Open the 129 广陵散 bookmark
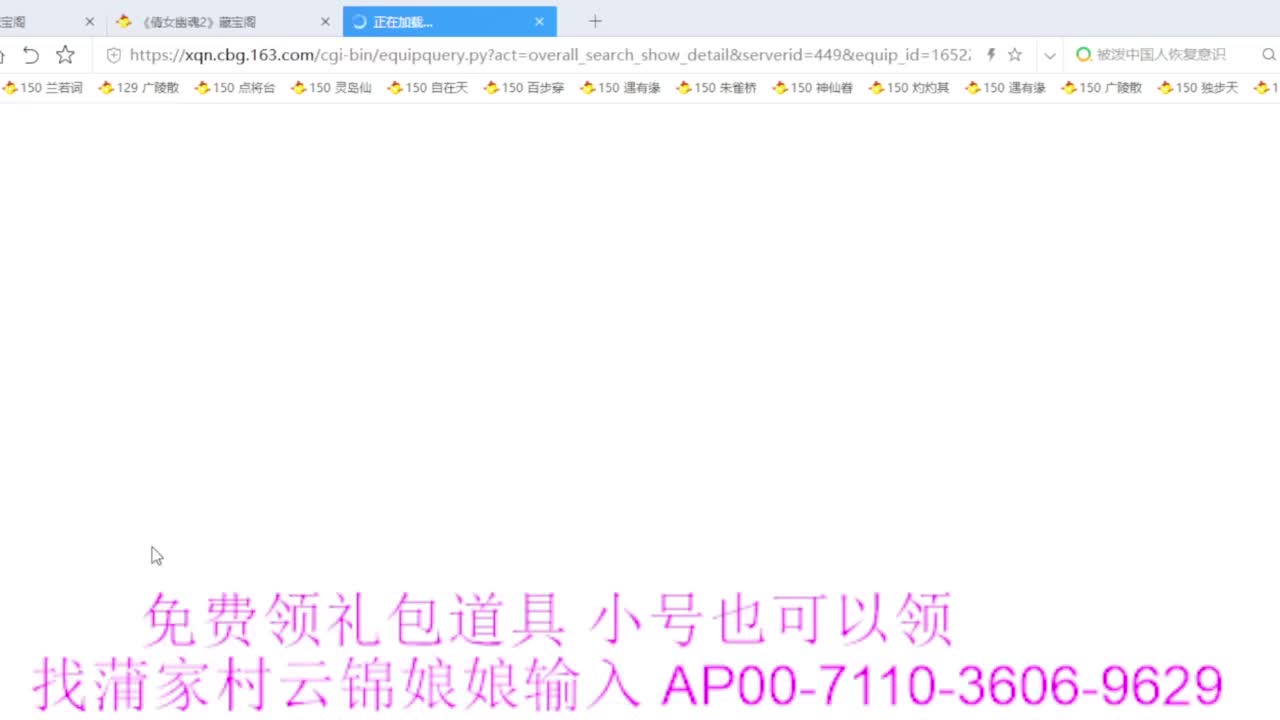1280x720 pixels. click(x=139, y=87)
